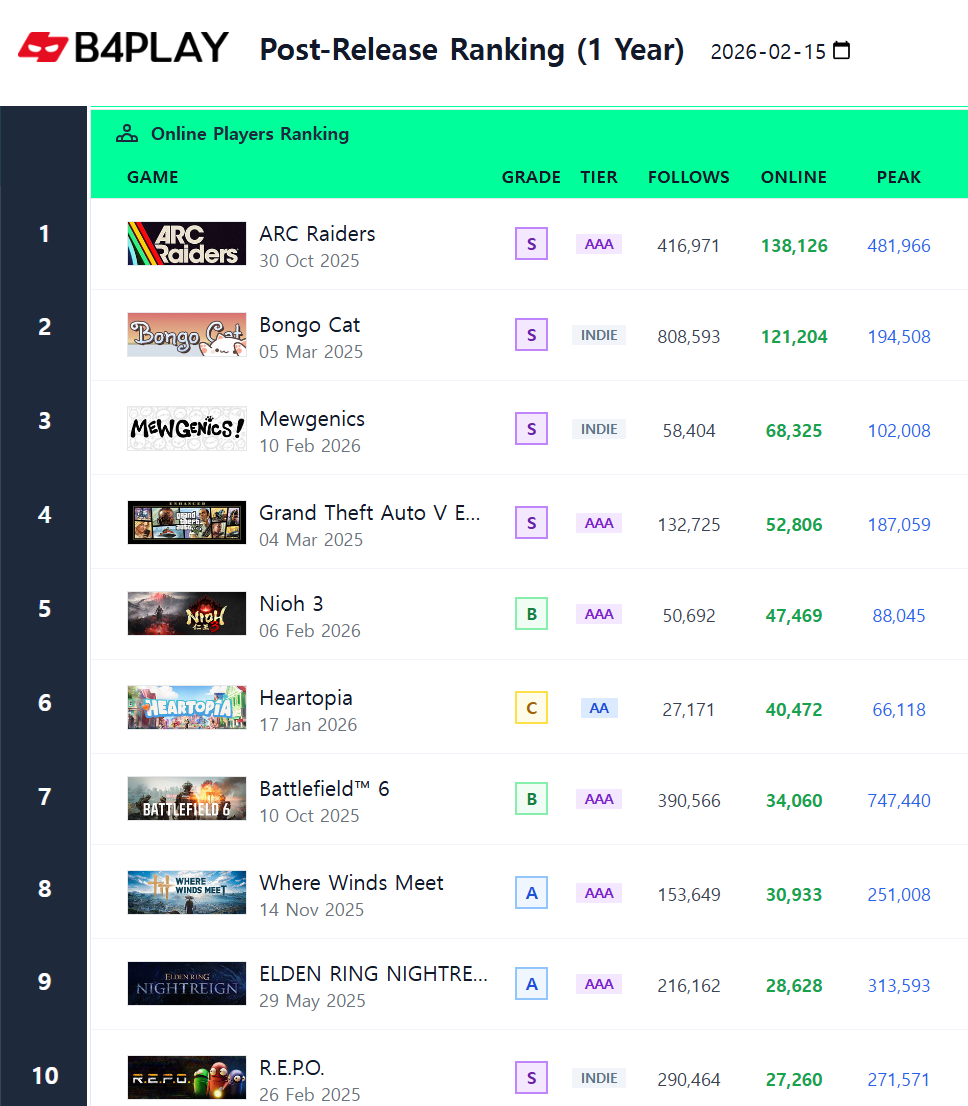Open Grand Theft Auto V thumbnail
968x1106 pixels.
point(187,522)
